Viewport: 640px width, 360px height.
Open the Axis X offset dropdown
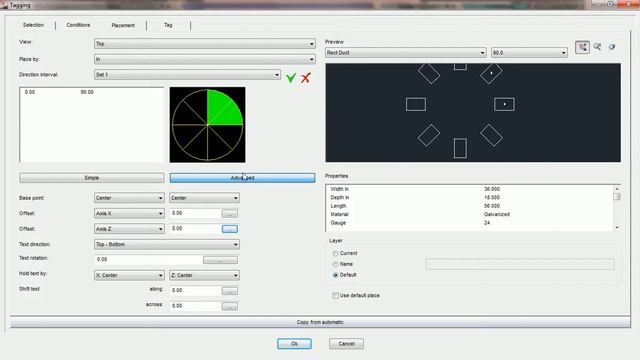coord(129,213)
